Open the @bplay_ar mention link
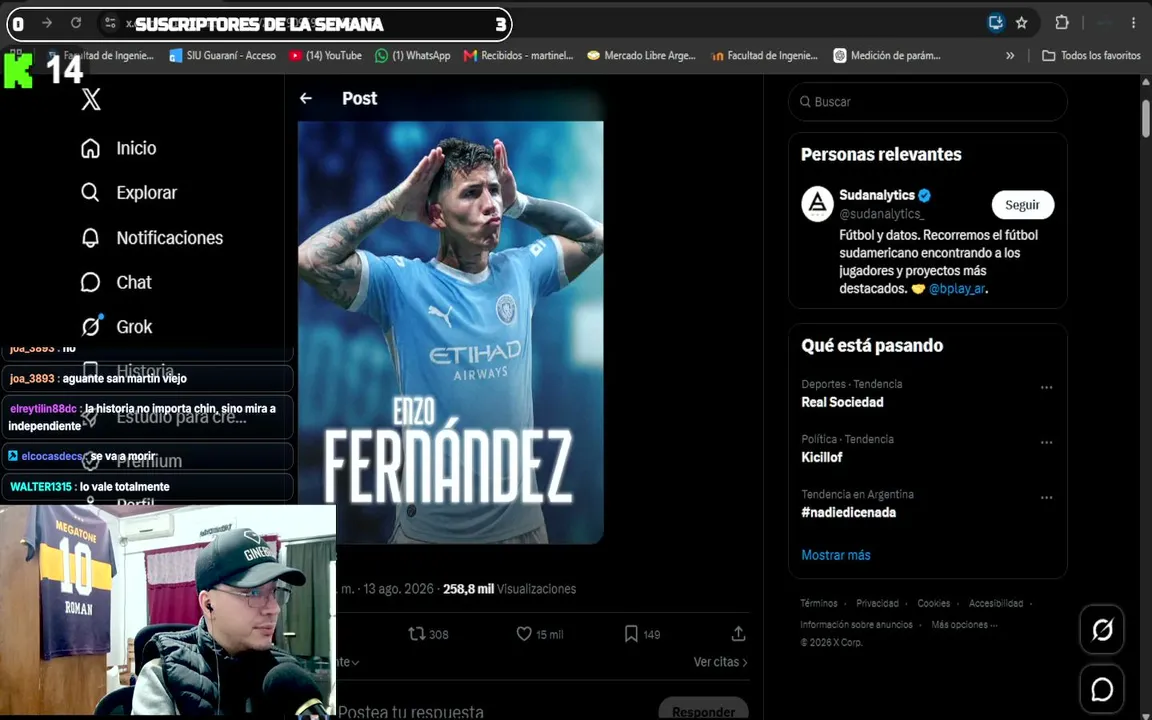 (x=957, y=288)
